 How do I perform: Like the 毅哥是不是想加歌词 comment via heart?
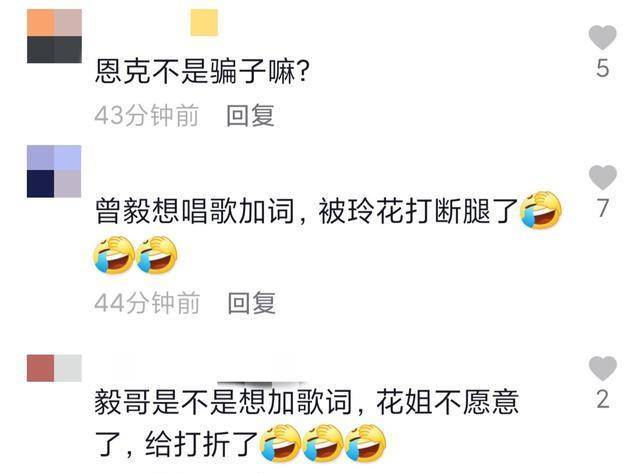coord(602,368)
